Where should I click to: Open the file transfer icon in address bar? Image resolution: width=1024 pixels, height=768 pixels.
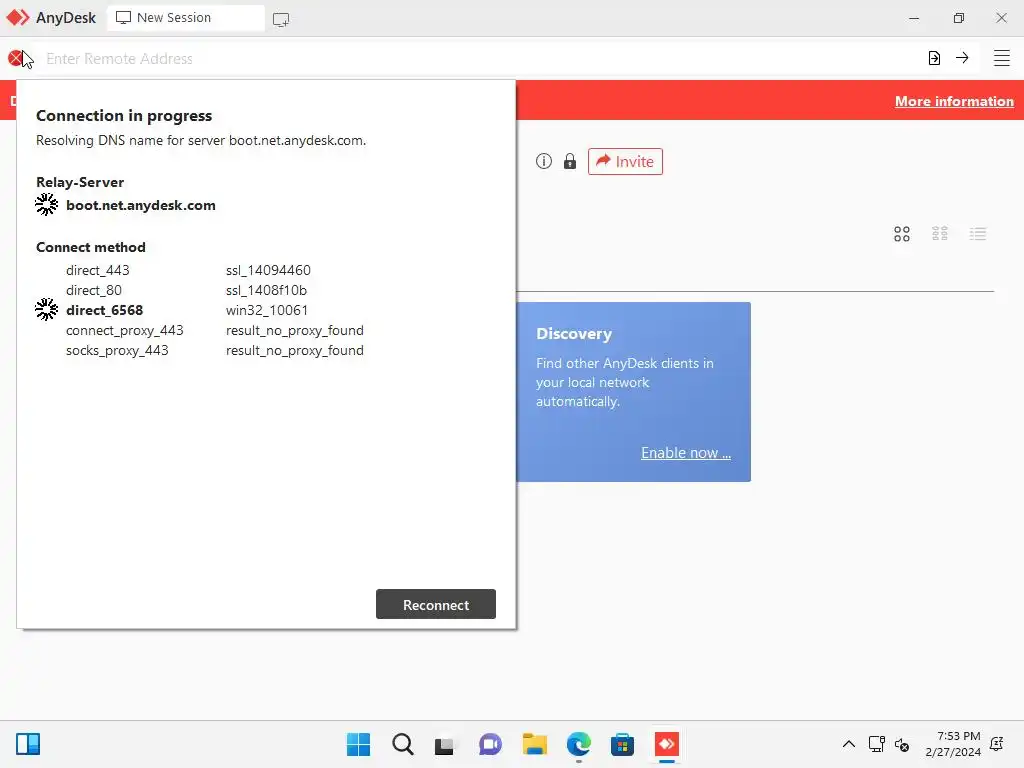point(935,58)
